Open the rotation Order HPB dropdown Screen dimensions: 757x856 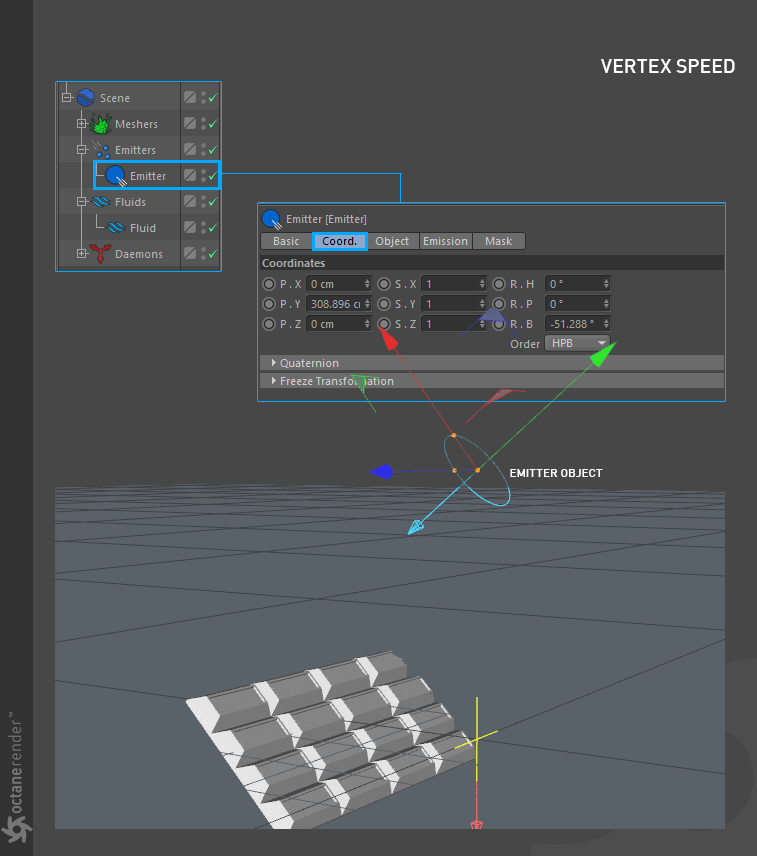click(577, 343)
